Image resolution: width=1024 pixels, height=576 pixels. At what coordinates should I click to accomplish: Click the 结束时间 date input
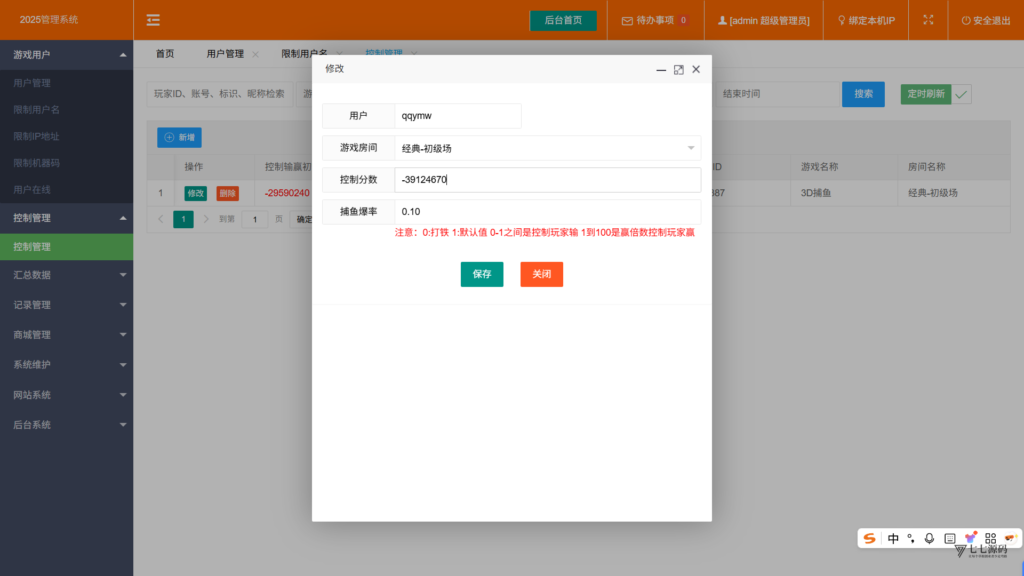(x=777, y=94)
